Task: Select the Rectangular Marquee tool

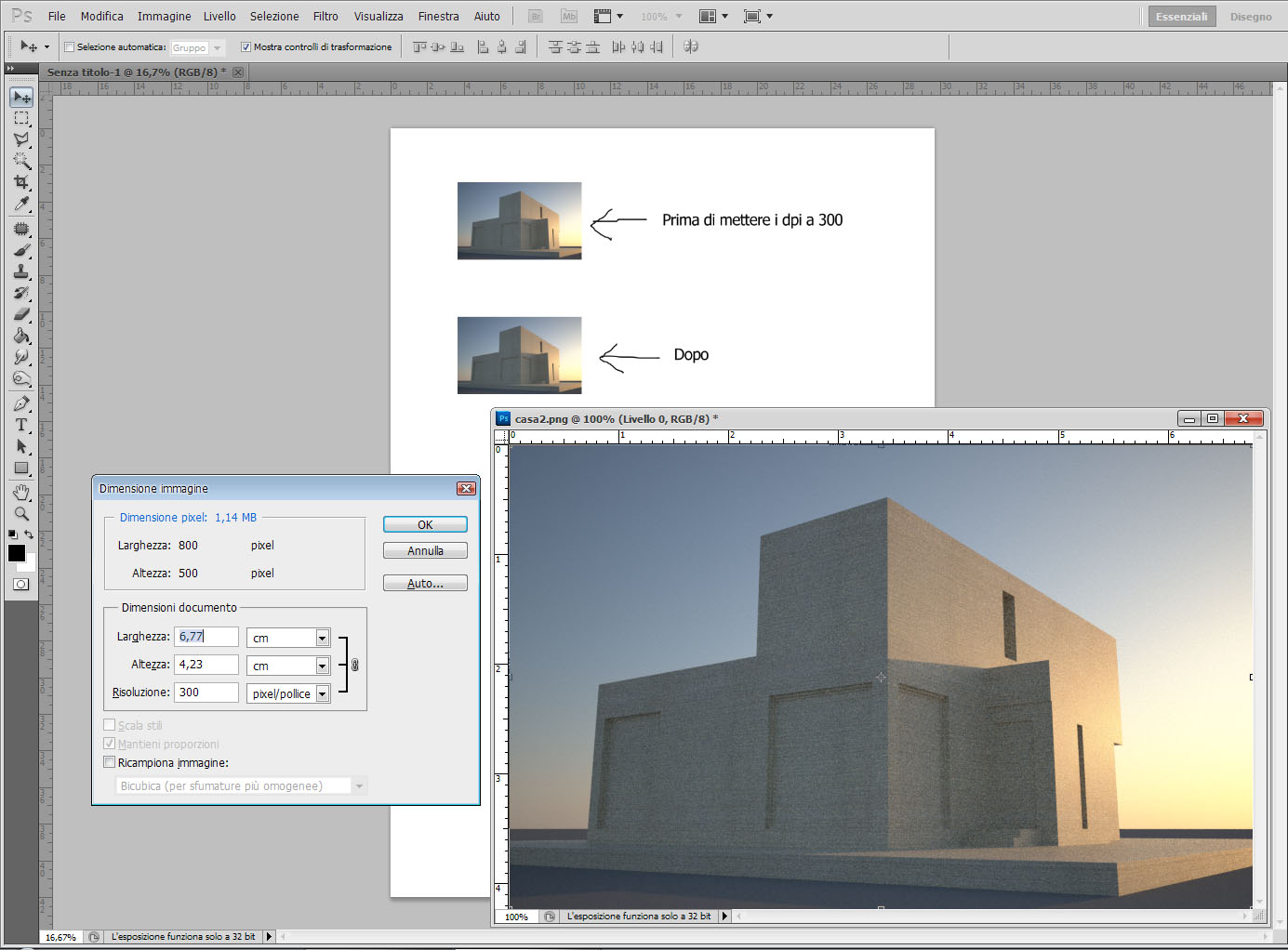Action: pyautogui.click(x=21, y=118)
